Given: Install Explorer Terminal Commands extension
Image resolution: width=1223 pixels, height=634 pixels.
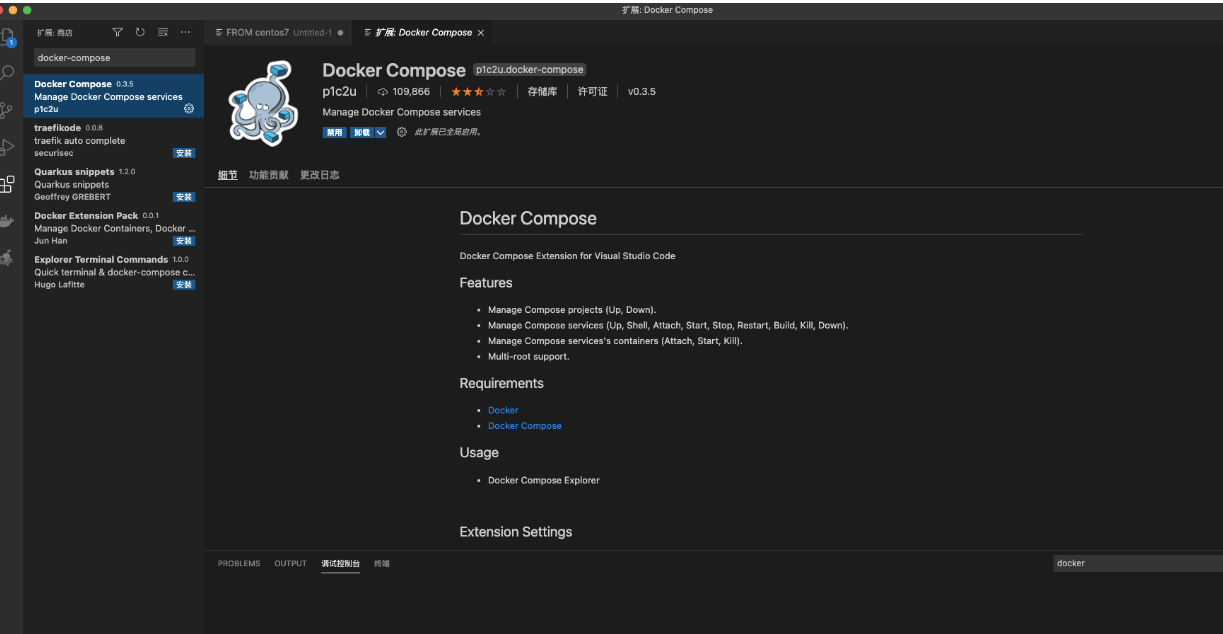Looking at the screenshot, I should point(184,285).
